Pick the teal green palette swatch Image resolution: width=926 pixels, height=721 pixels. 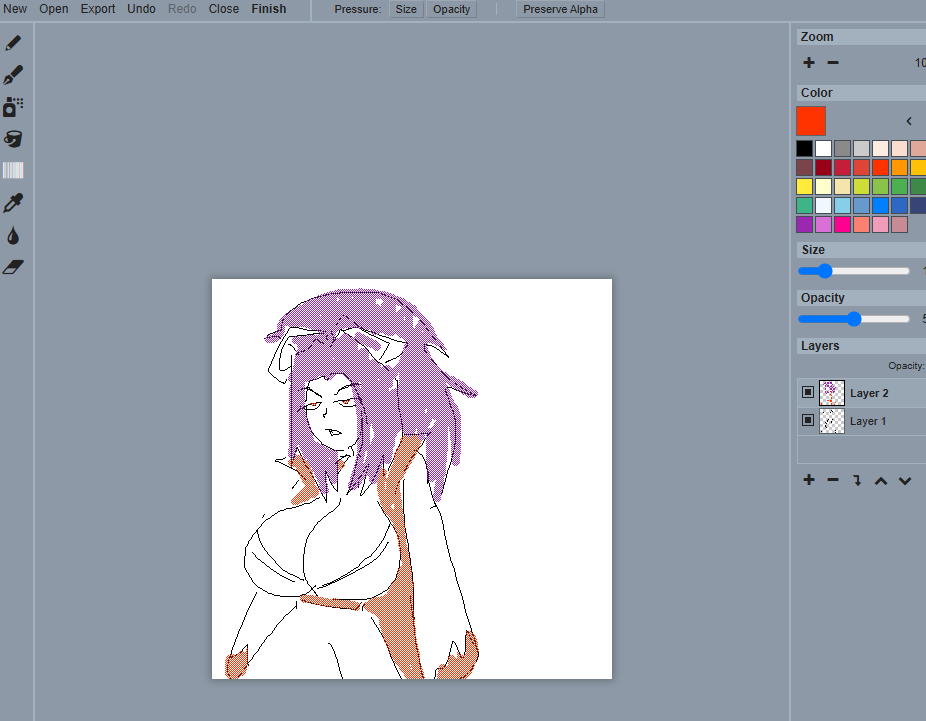click(x=804, y=205)
